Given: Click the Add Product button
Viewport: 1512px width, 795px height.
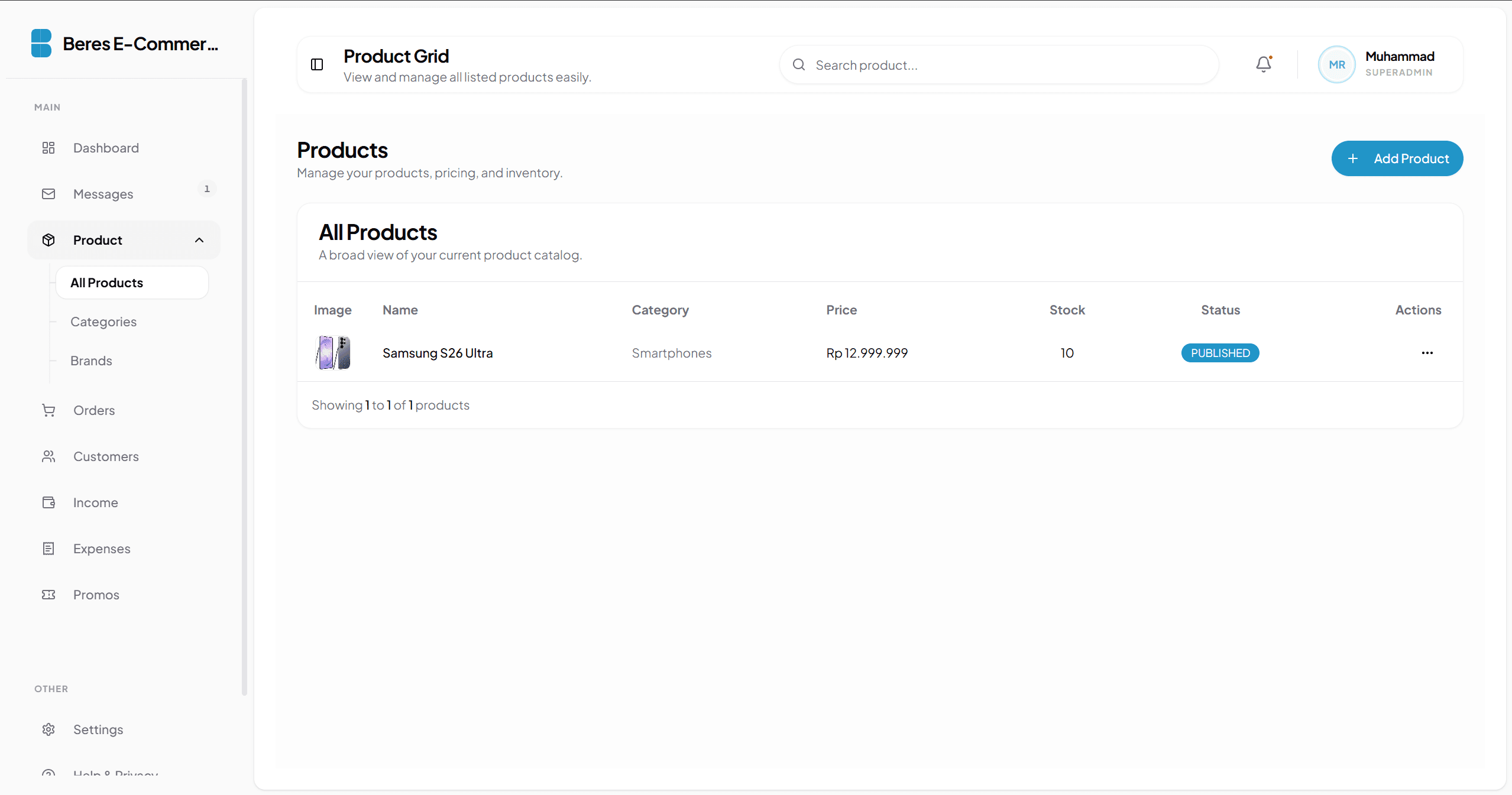Looking at the screenshot, I should (1397, 158).
